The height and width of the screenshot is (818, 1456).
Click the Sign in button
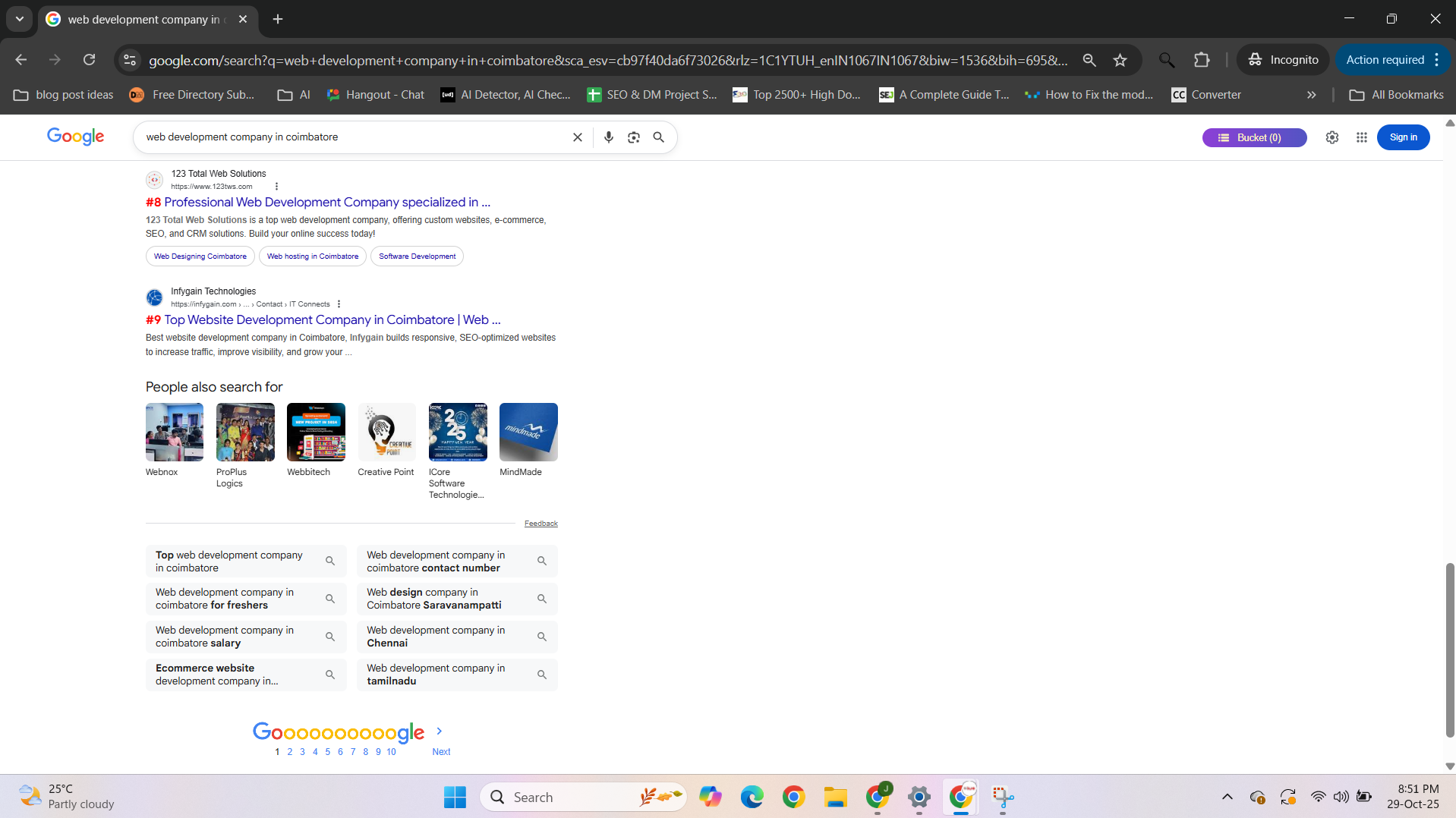pyautogui.click(x=1402, y=137)
